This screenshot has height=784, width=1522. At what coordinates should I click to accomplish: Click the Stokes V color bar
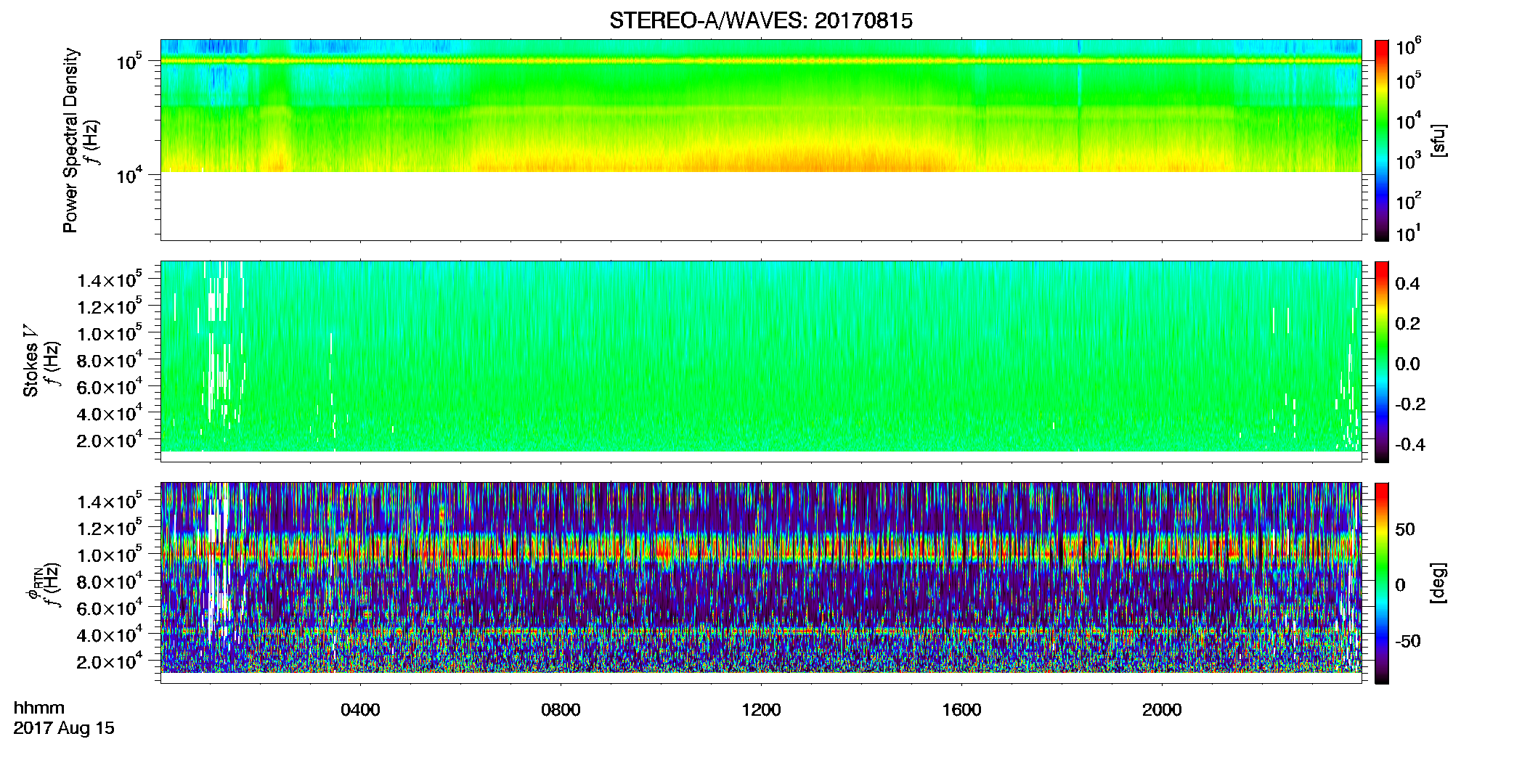click(x=1382, y=362)
